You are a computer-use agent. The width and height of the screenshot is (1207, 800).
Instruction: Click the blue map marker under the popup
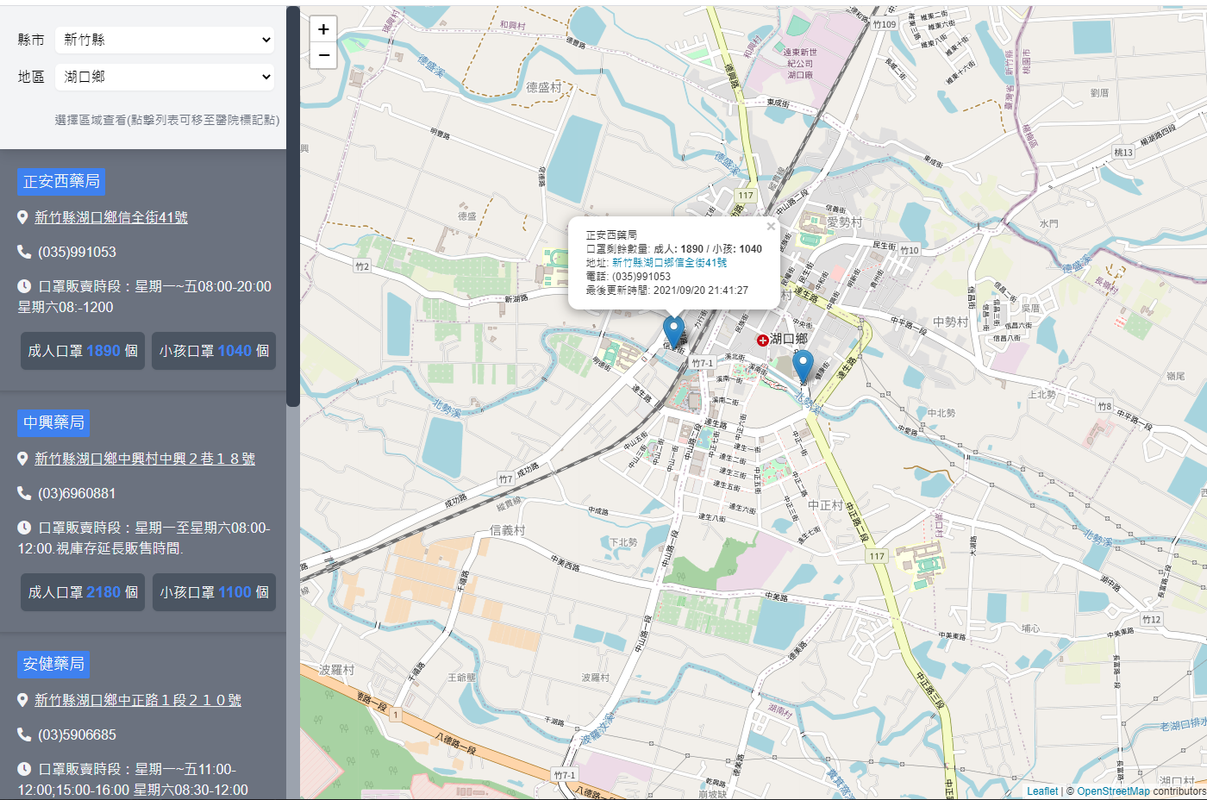pyautogui.click(x=674, y=333)
